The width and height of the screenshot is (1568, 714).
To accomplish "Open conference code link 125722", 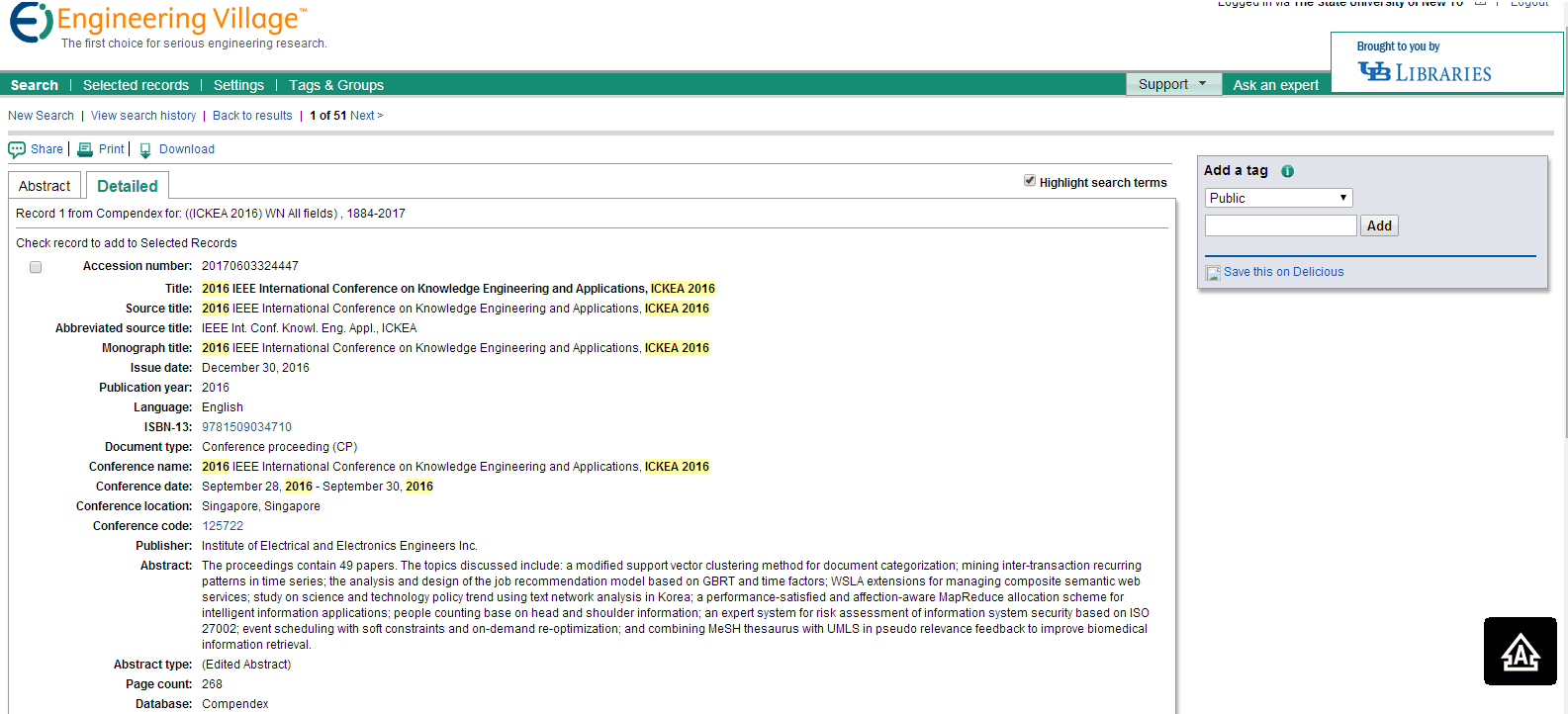I will (x=223, y=526).
